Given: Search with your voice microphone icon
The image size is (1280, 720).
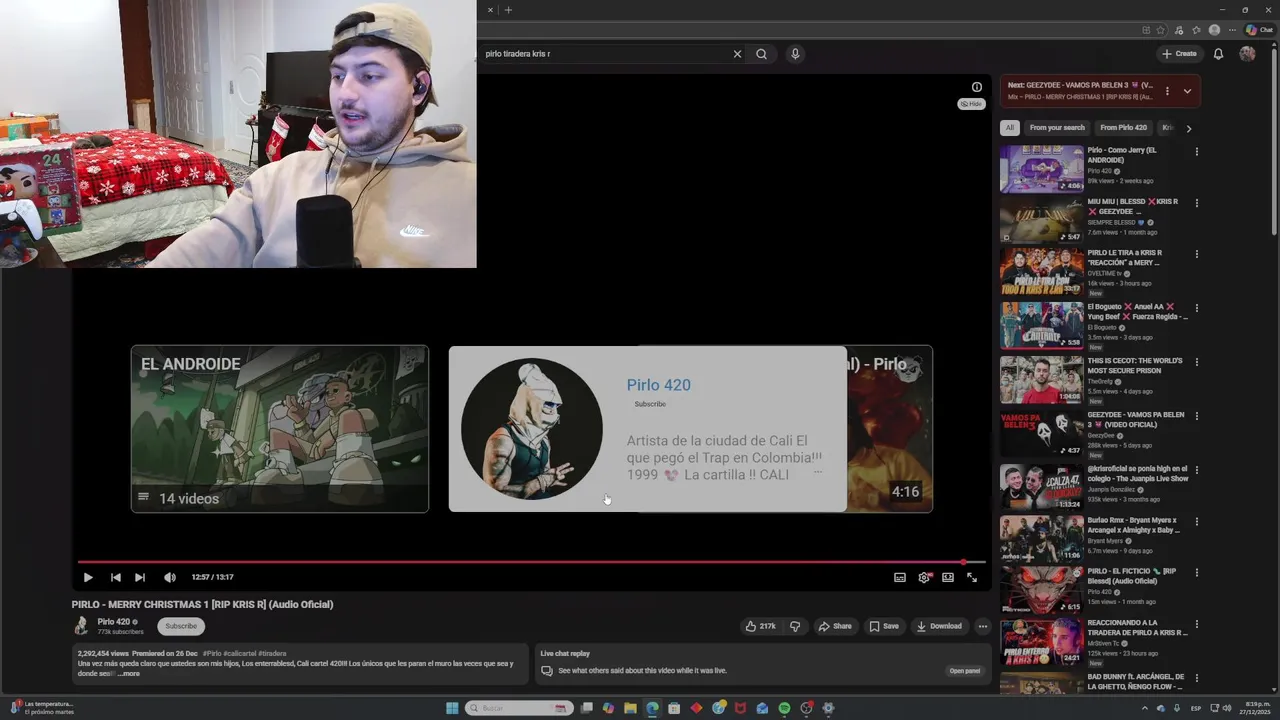Looking at the screenshot, I should point(795,54).
